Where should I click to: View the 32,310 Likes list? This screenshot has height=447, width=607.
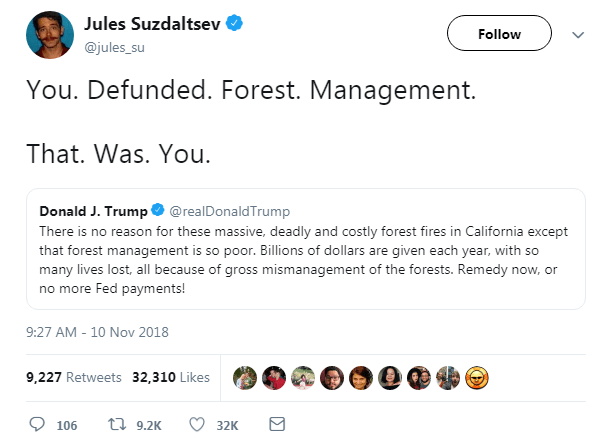(x=170, y=377)
